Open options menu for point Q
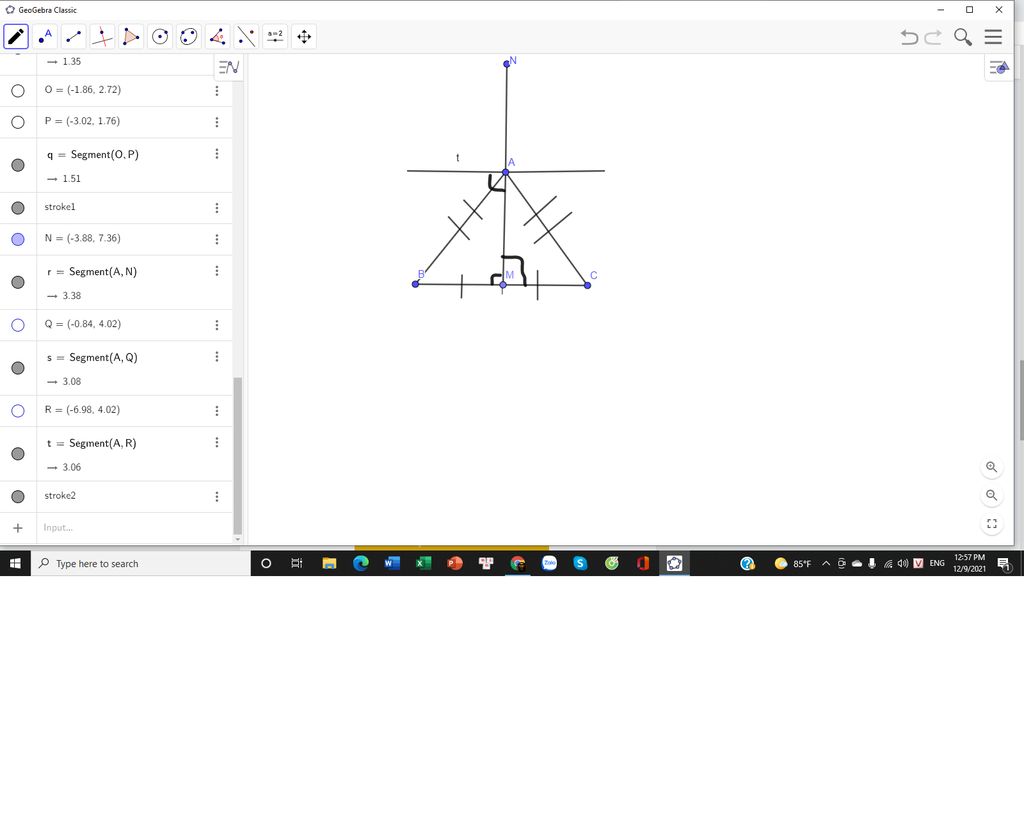The image size is (1024, 827). 217,325
